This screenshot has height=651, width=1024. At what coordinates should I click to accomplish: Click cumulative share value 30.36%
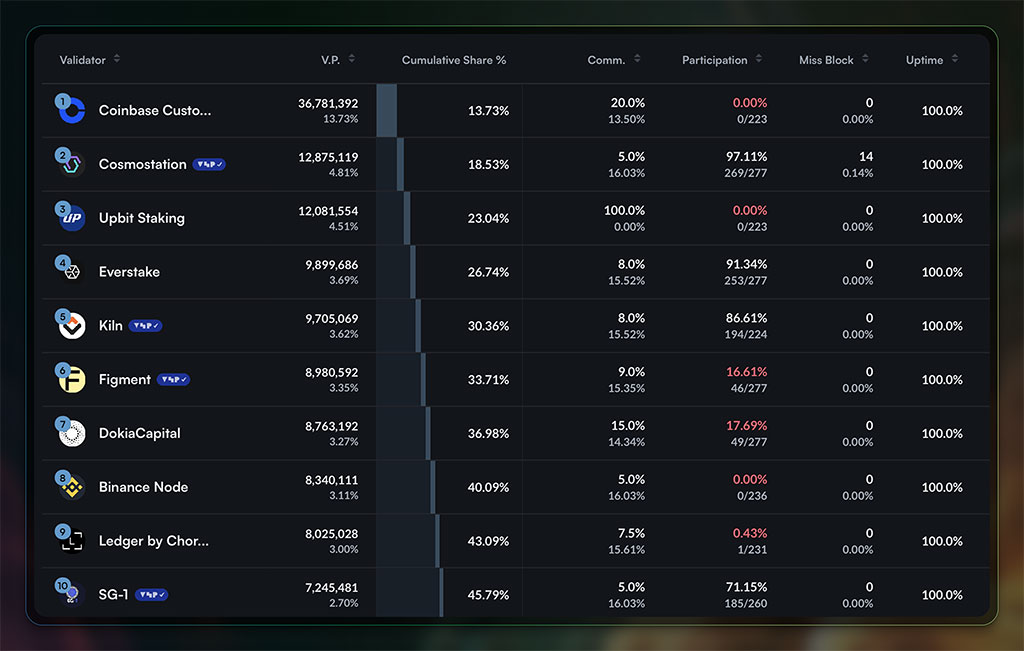click(x=488, y=326)
